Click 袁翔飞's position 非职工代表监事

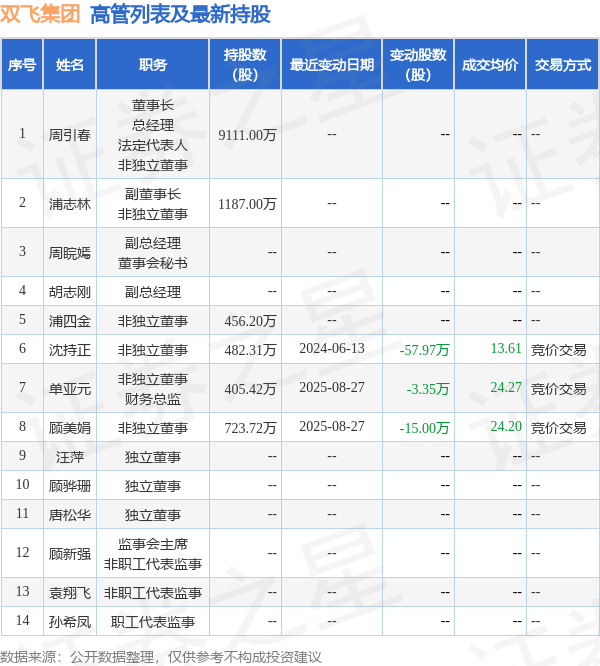pos(153,593)
